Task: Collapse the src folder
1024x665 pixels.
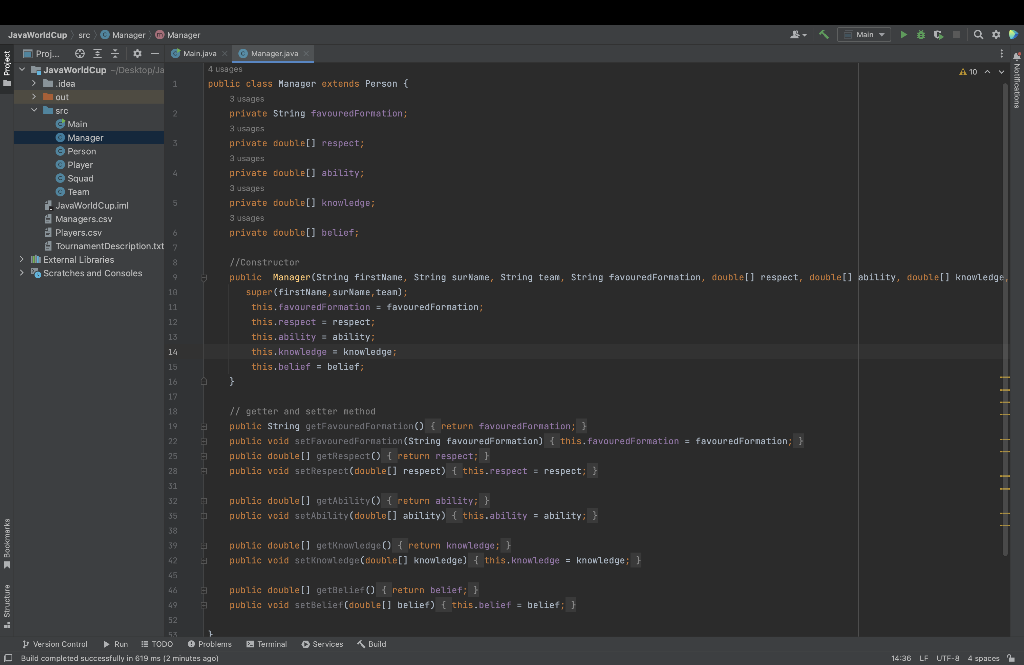Action: pyautogui.click(x=34, y=110)
